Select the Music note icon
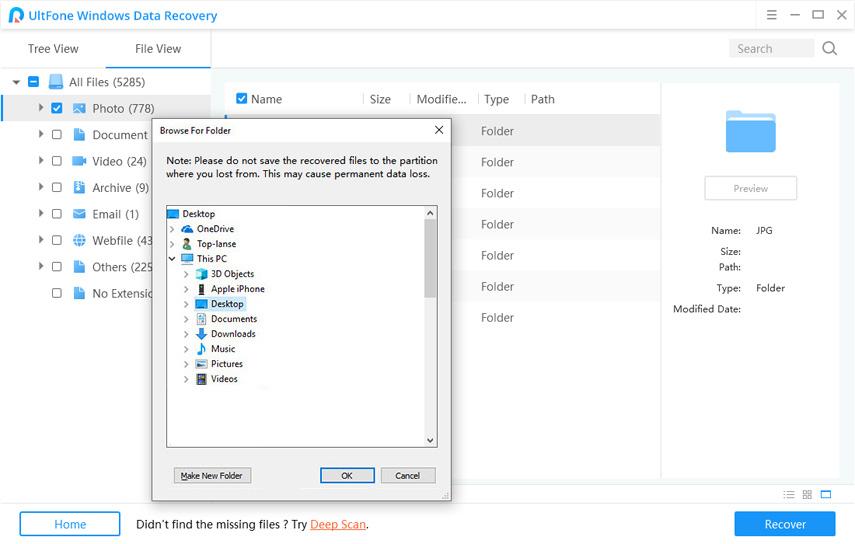The image size is (855, 544). (201, 349)
